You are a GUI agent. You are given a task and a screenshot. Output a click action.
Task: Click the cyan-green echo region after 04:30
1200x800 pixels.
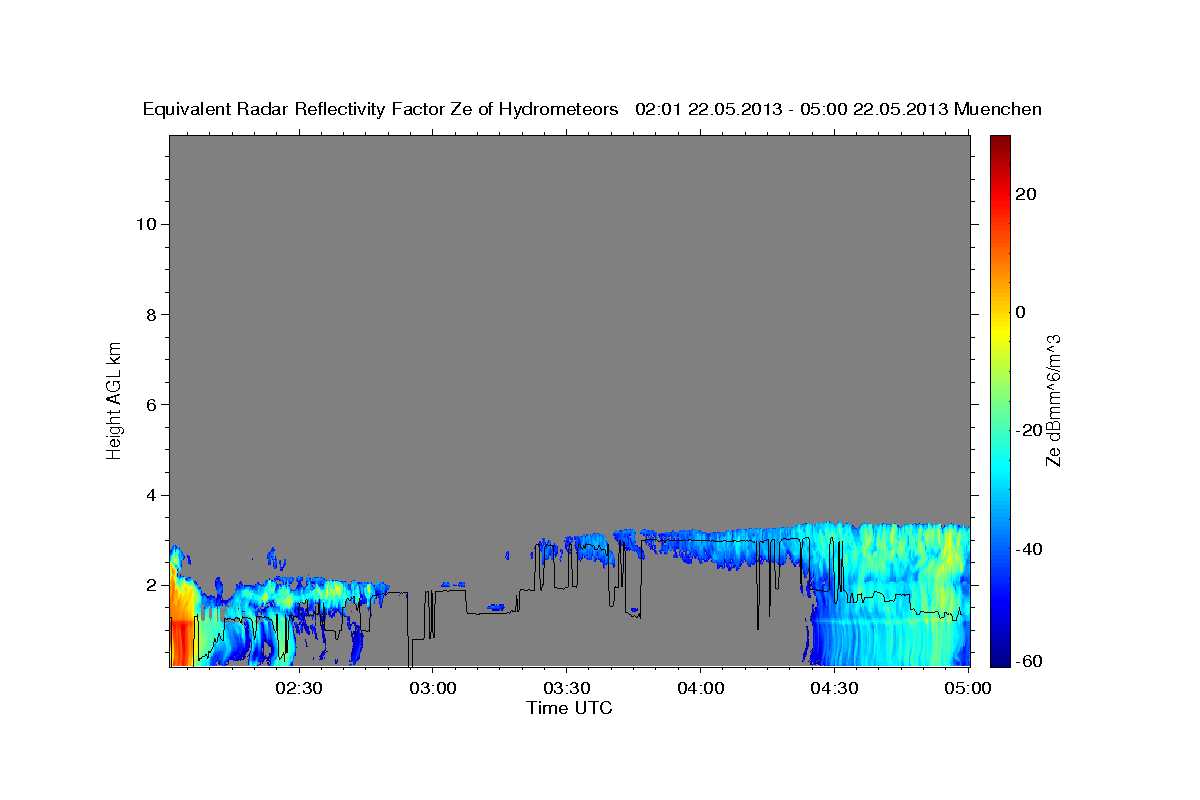pyautogui.click(x=890, y=595)
